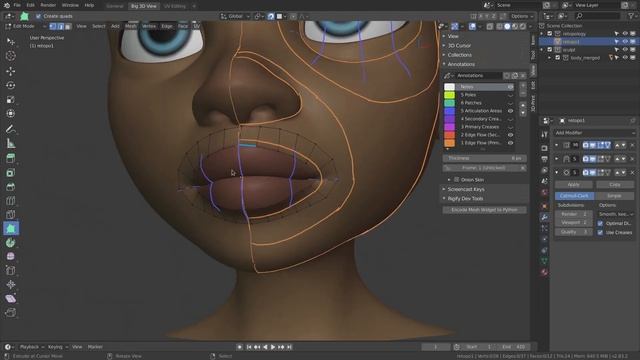640x360 pixels.
Task: Expand the Rigify Dev Tools panel
Action: pyautogui.click(x=465, y=199)
